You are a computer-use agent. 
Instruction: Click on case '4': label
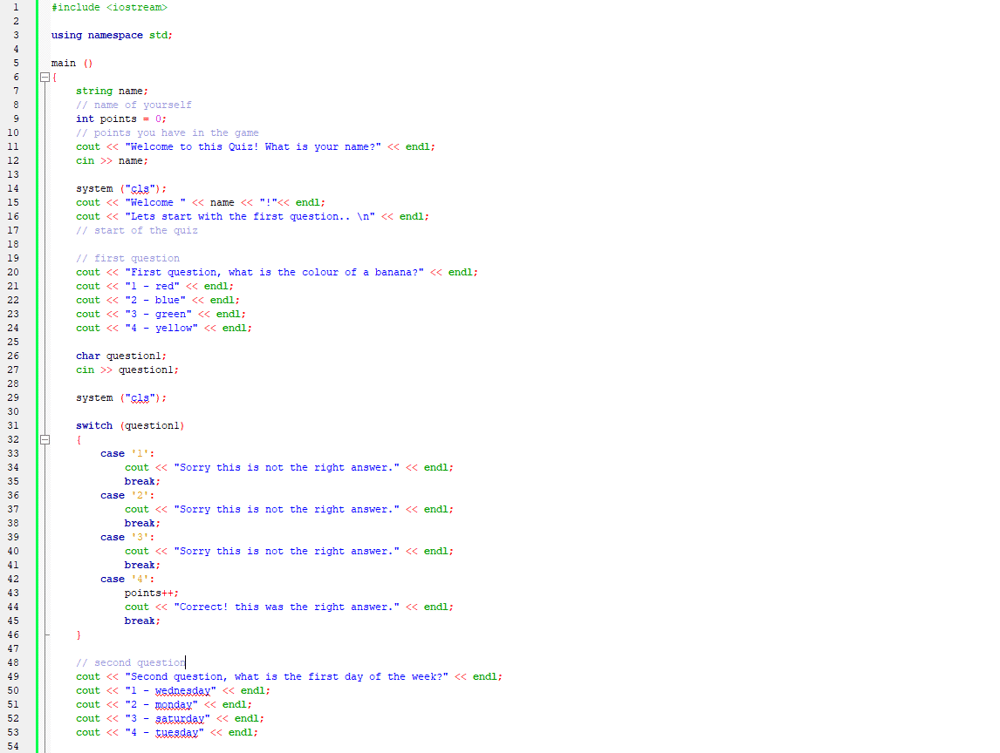coord(127,579)
